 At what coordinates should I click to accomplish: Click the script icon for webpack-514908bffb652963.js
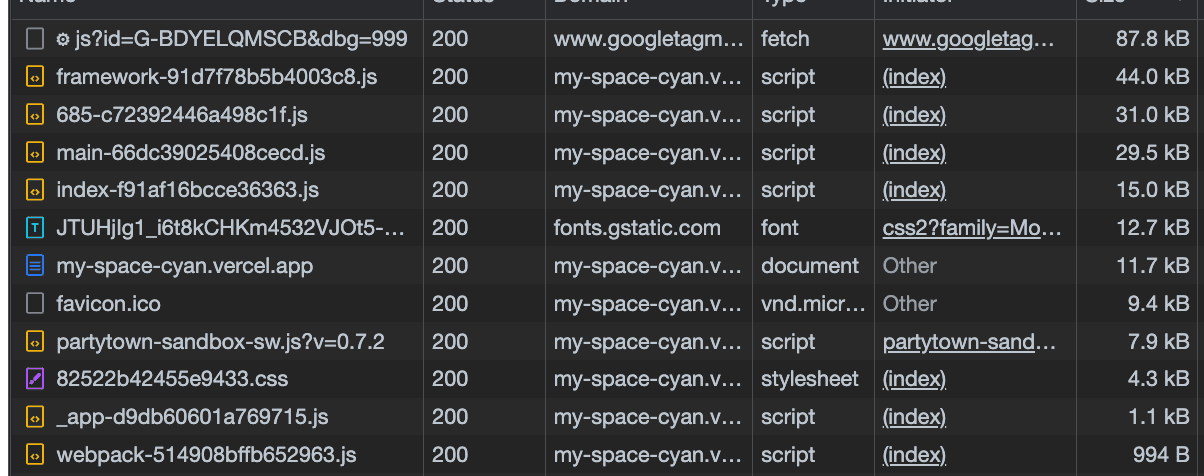click(35, 455)
